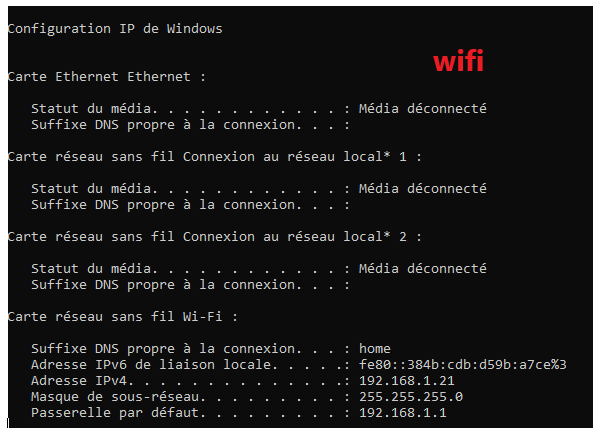Click Média déconnecté under réseau local* 2
The image size is (595, 432).
[x=422, y=269]
